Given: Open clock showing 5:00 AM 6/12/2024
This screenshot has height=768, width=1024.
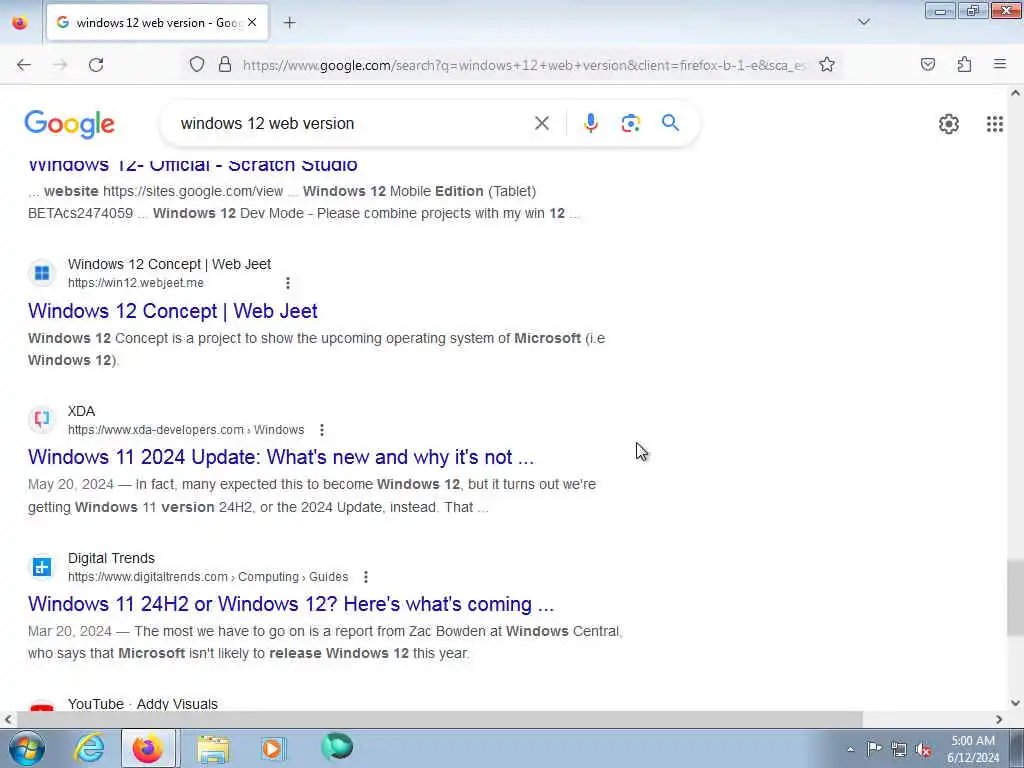Looking at the screenshot, I should (x=973, y=749).
